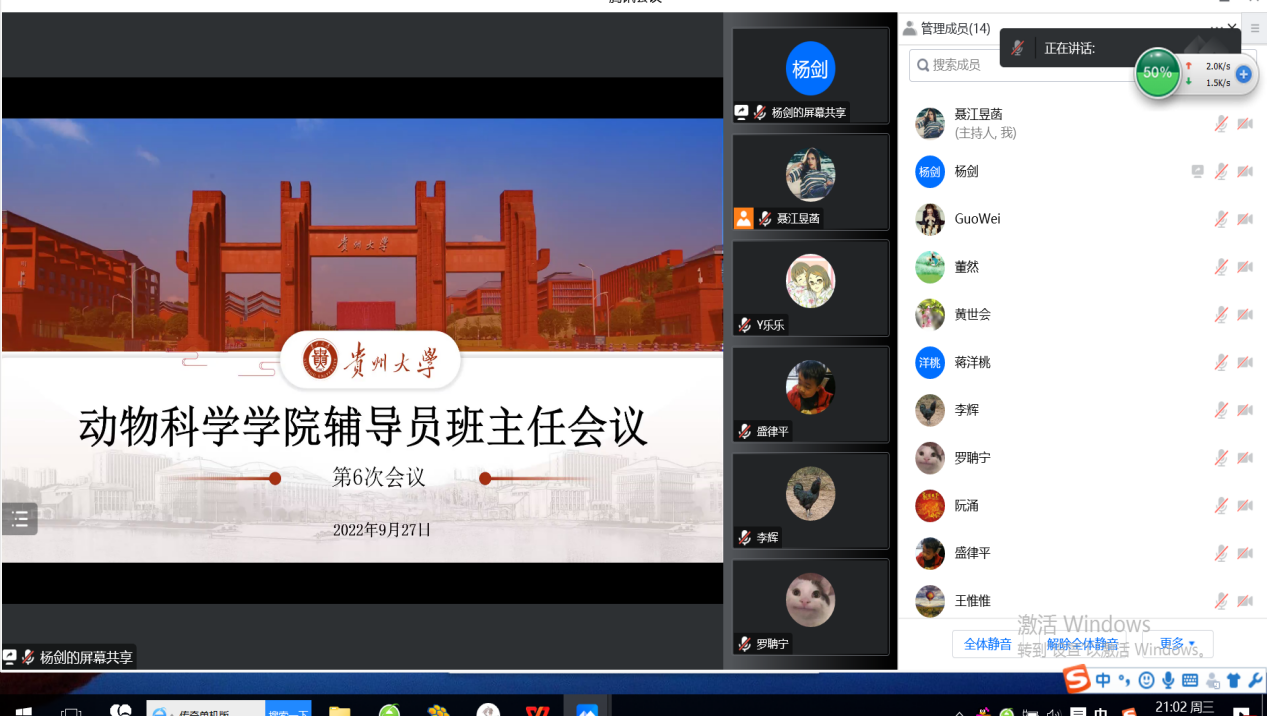Viewport: 1267px width, 716px height.
Task: Click the hamburger menu at panel top-right
Action: pyautogui.click(x=1255, y=29)
